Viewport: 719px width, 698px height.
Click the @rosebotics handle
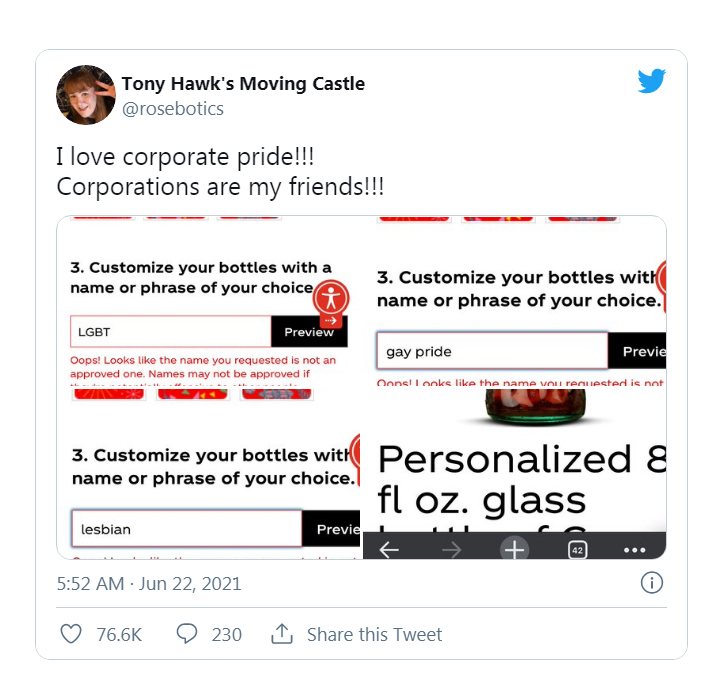(172, 108)
